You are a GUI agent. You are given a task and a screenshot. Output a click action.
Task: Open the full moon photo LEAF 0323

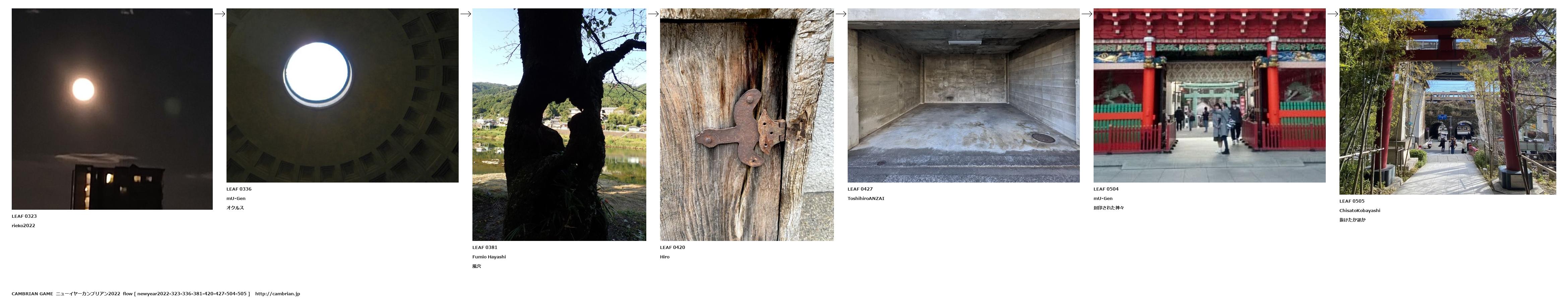click(x=112, y=109)
